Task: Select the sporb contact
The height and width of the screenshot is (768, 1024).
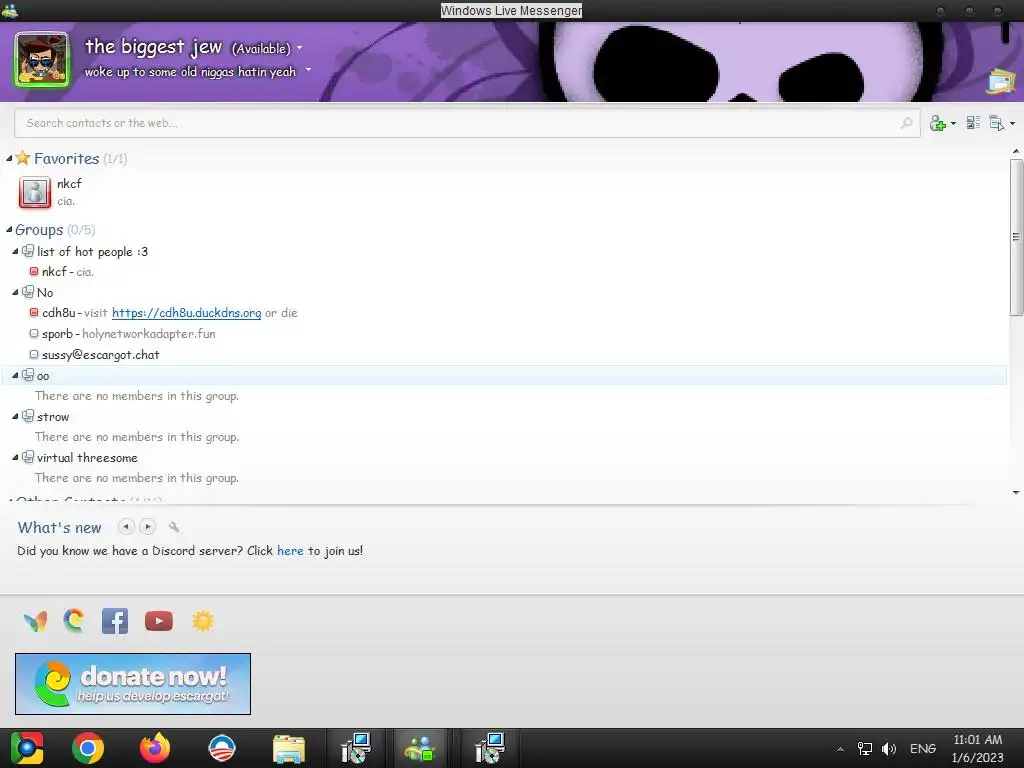Action: coord(57,334)
